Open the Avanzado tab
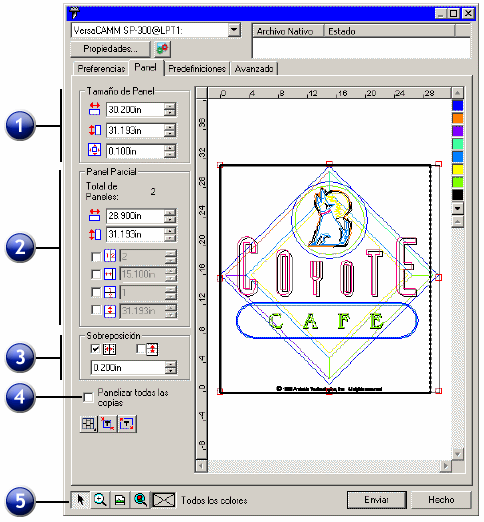Viewport: 484px width, 522px height. click(254, 69)
